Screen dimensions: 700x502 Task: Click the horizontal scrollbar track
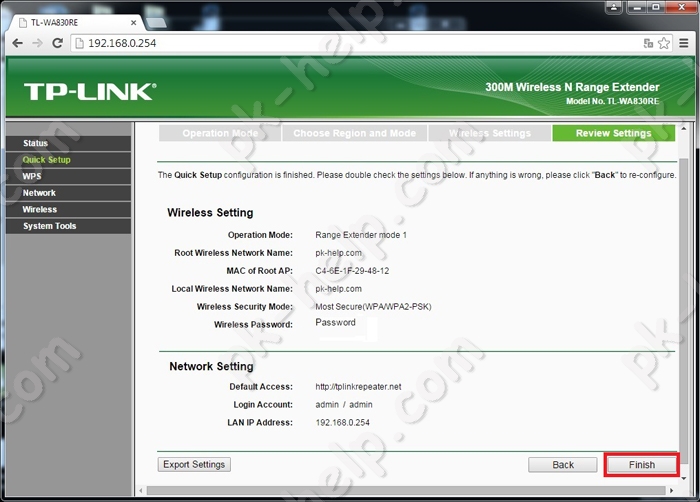(x=406, y=490)
